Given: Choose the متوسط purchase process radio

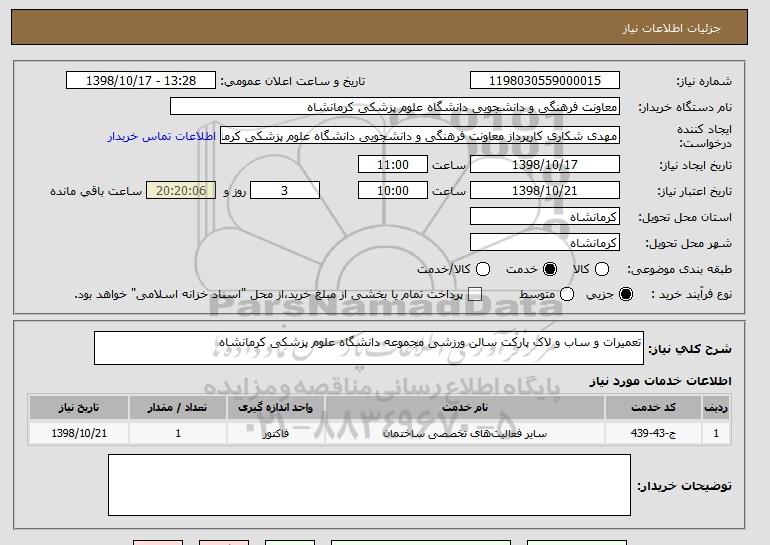Looking at the screenshot, I should (567, 295).
